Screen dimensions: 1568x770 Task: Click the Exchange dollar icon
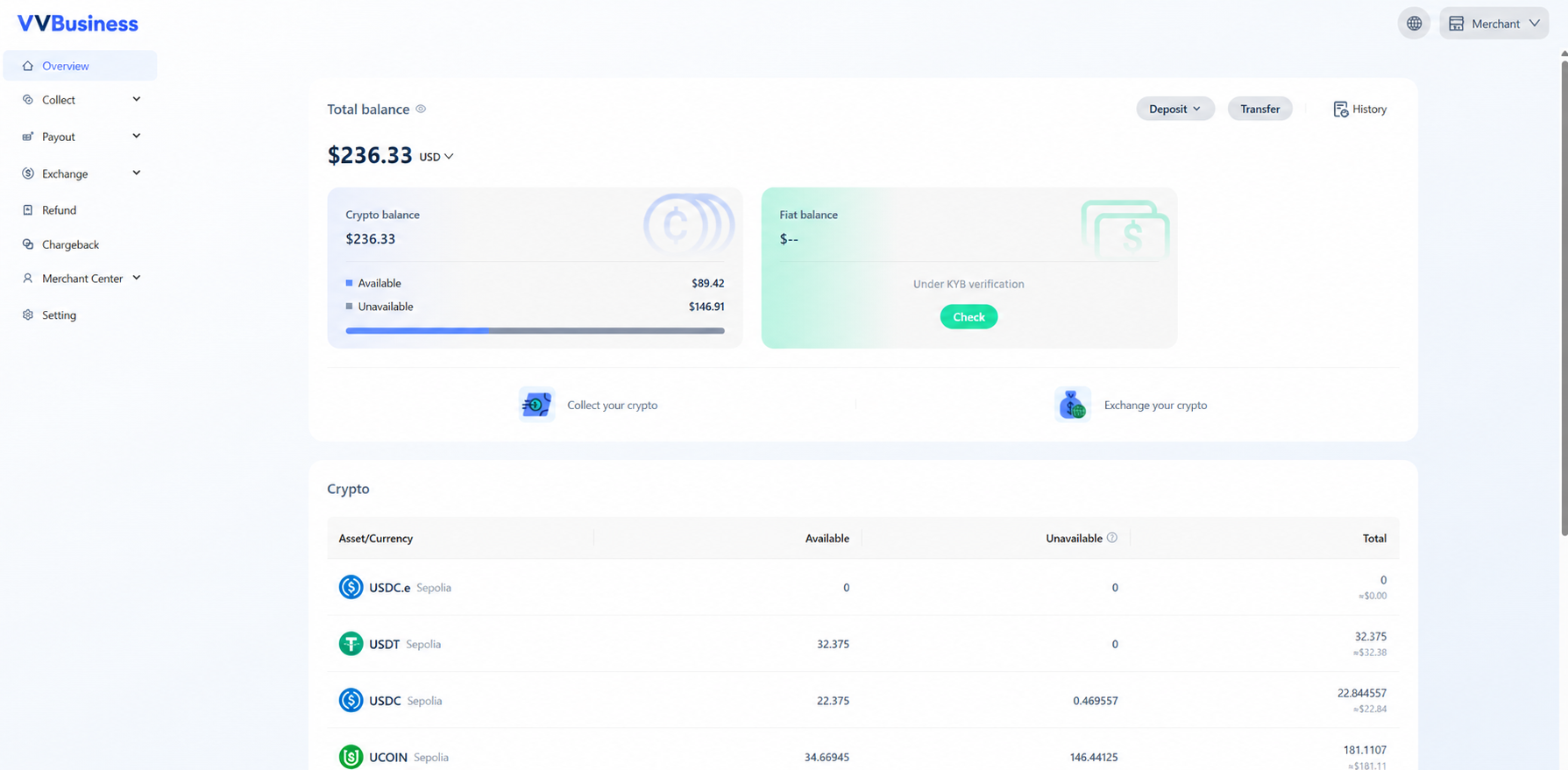point(28,173)
